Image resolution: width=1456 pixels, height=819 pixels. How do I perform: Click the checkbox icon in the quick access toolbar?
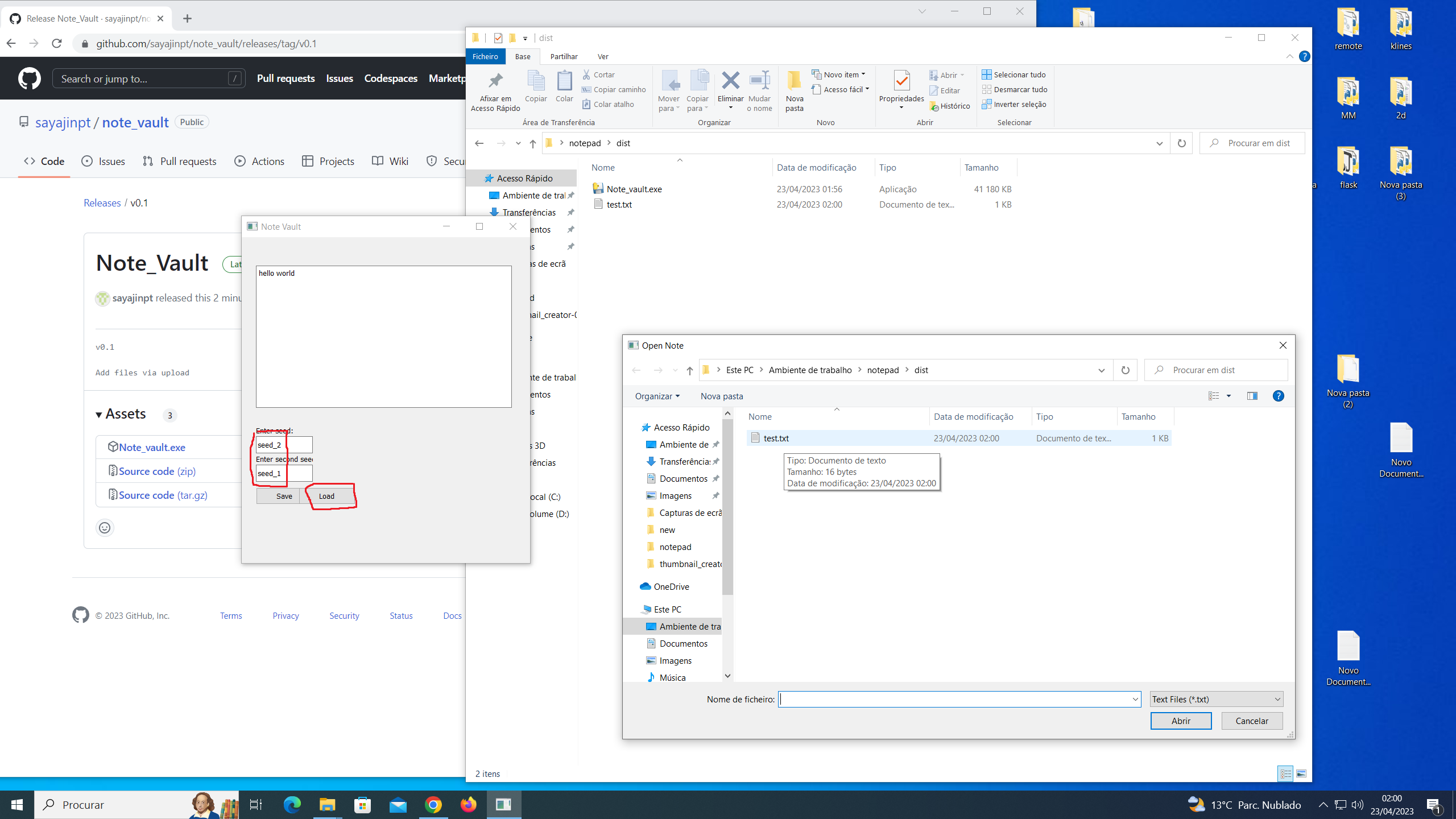click(x=498, y=38)
